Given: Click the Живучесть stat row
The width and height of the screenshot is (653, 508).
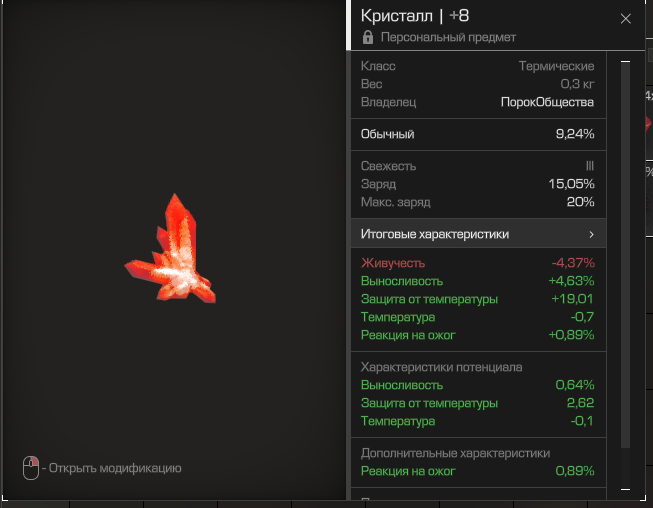Looking at the screenshot, I should (478, 263).
